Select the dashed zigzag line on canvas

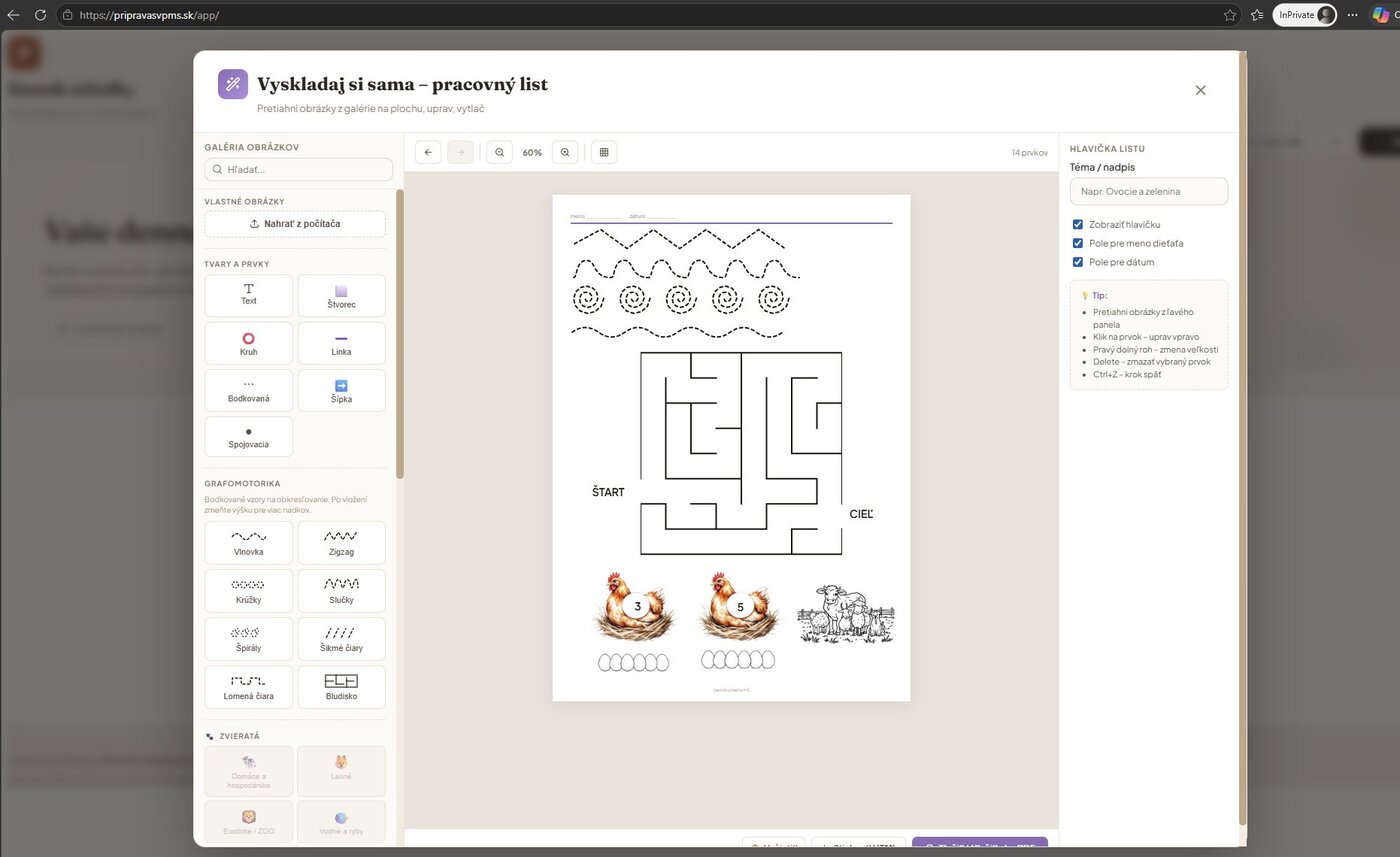[x=678, y=238]
